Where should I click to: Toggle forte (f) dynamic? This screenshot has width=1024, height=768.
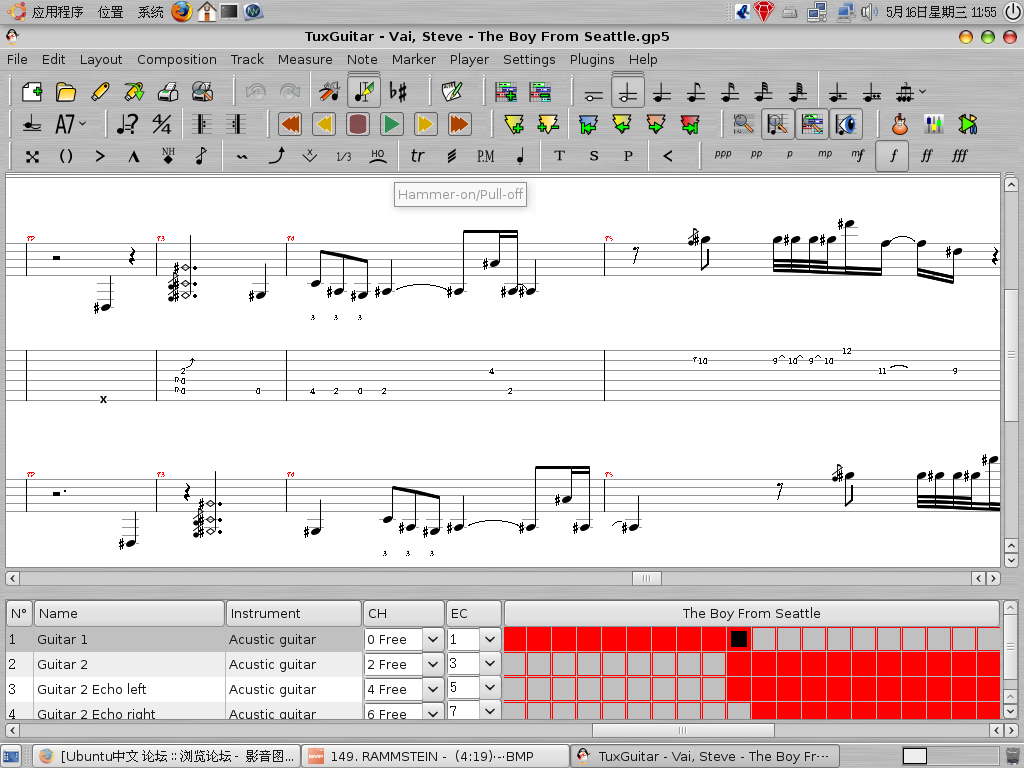(892, 156)
